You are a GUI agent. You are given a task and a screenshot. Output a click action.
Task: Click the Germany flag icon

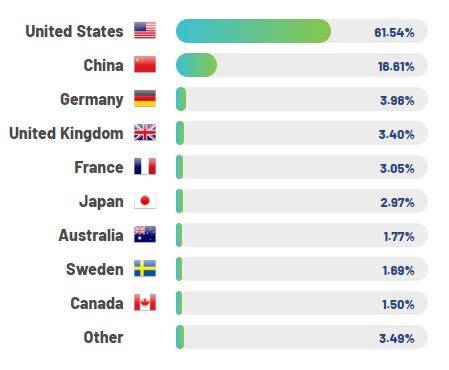145,99
